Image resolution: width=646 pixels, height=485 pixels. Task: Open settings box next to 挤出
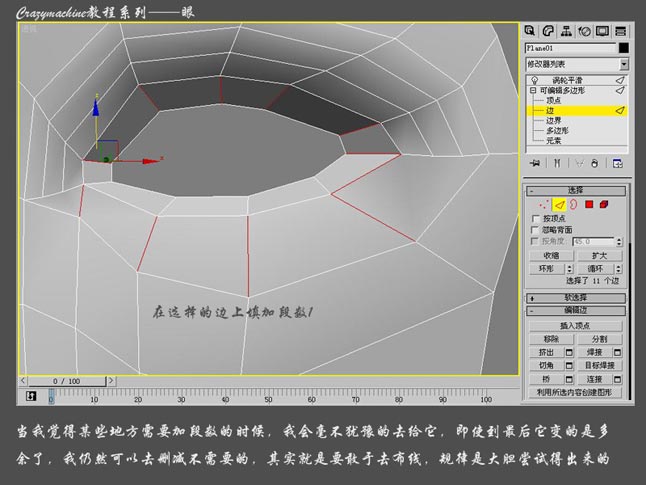point(569,353)
